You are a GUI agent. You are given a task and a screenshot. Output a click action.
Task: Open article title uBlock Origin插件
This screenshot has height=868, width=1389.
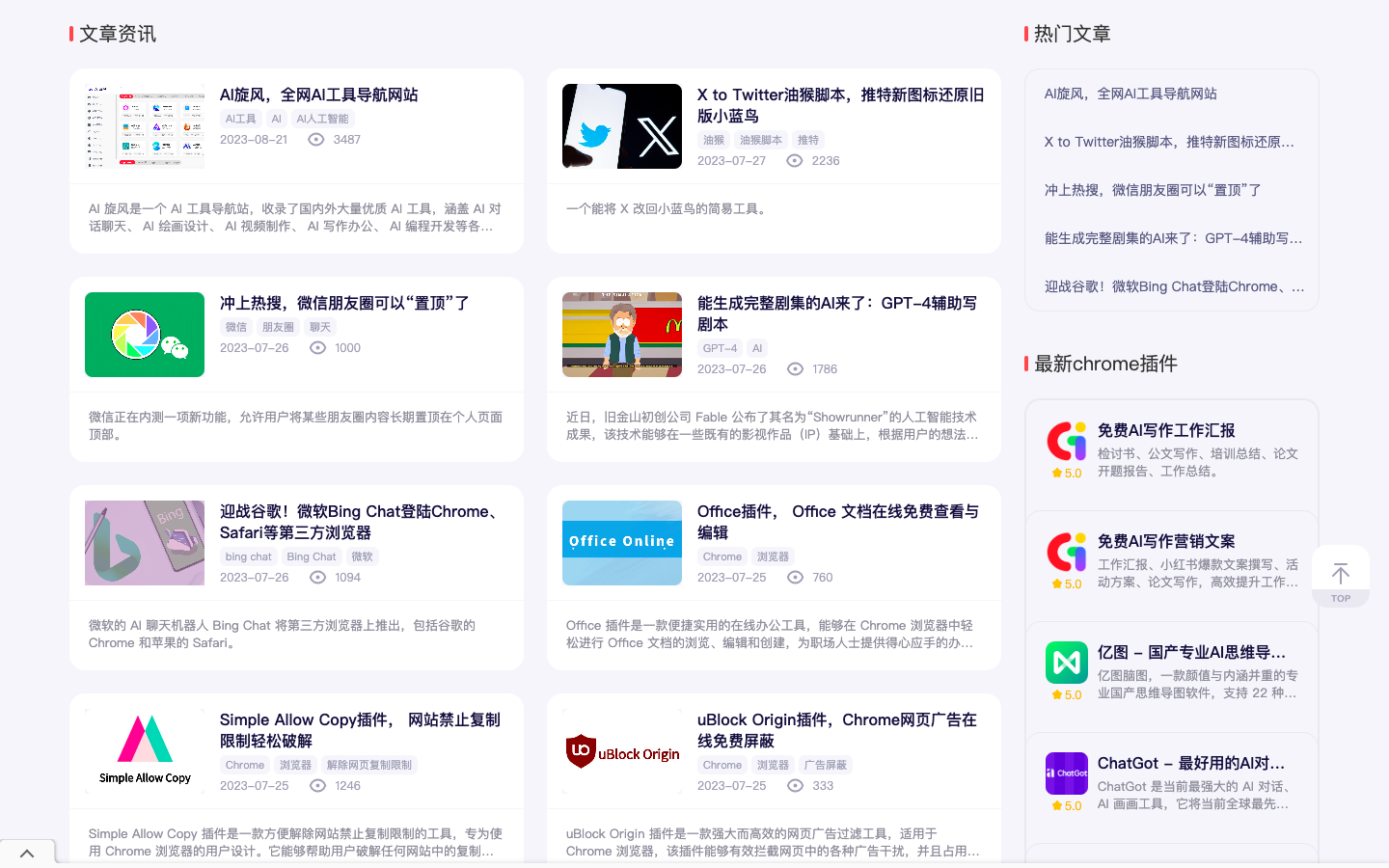pos(837,730)
